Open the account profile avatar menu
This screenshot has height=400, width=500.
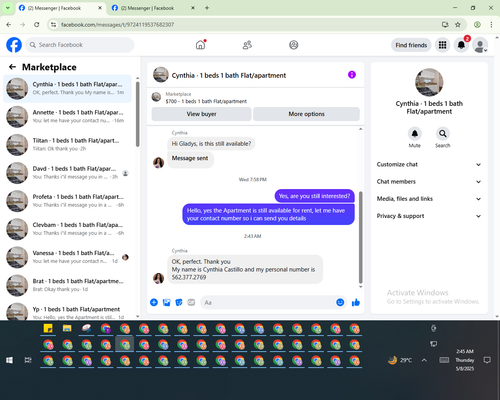[x=480, y=45]
